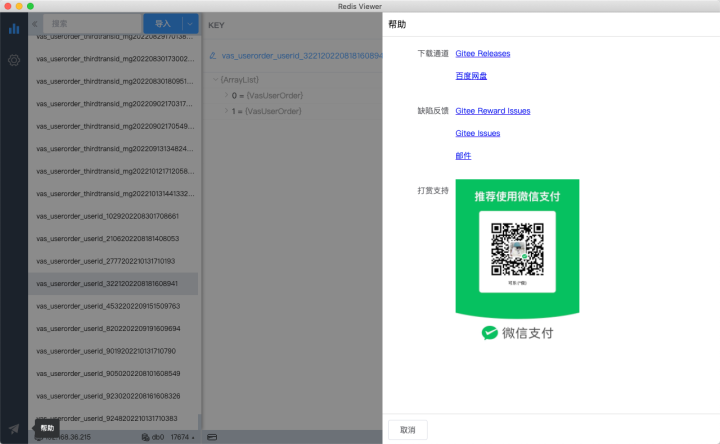Open the Gitee Issues link
720x444 pixels.
click(478, 133)
